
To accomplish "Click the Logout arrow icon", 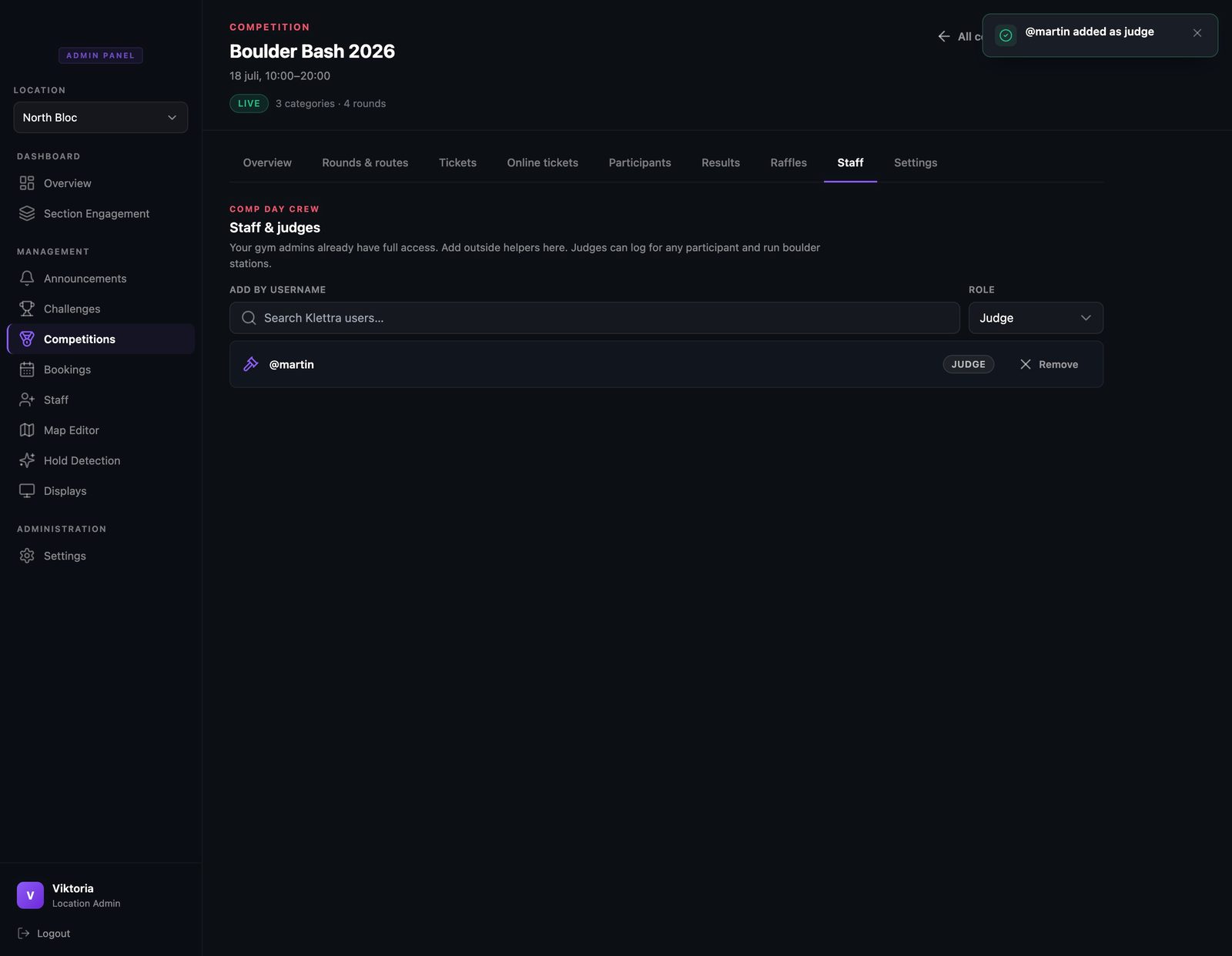I will pyautogui.click(x=24, y=933).
